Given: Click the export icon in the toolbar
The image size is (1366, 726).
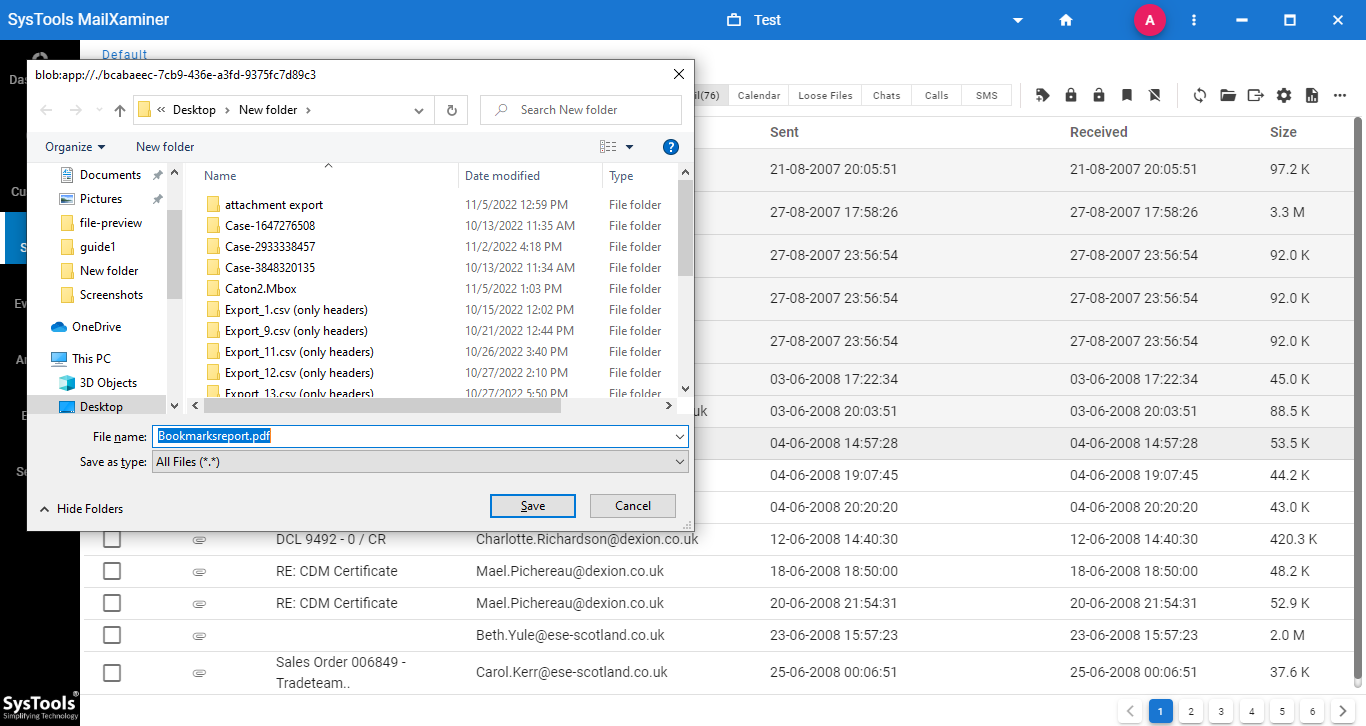Looking at the screenshot, I should [x=1256, y=95].
